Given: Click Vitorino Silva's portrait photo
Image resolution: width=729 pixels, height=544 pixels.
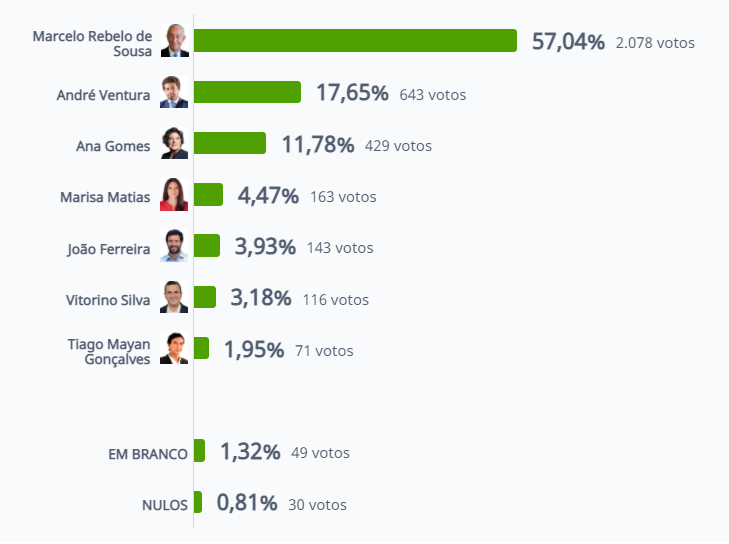Looking at the screenshot, I should coord(174,297).
